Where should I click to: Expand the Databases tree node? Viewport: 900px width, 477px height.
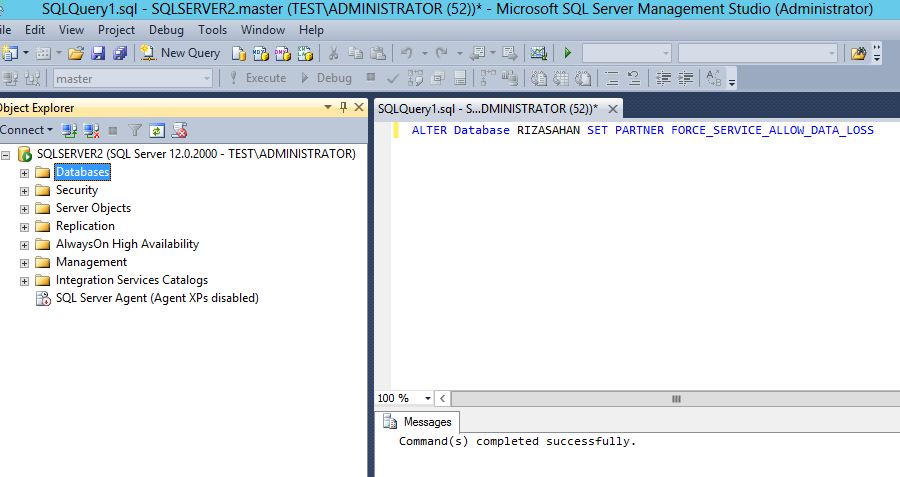coord(24,172)
